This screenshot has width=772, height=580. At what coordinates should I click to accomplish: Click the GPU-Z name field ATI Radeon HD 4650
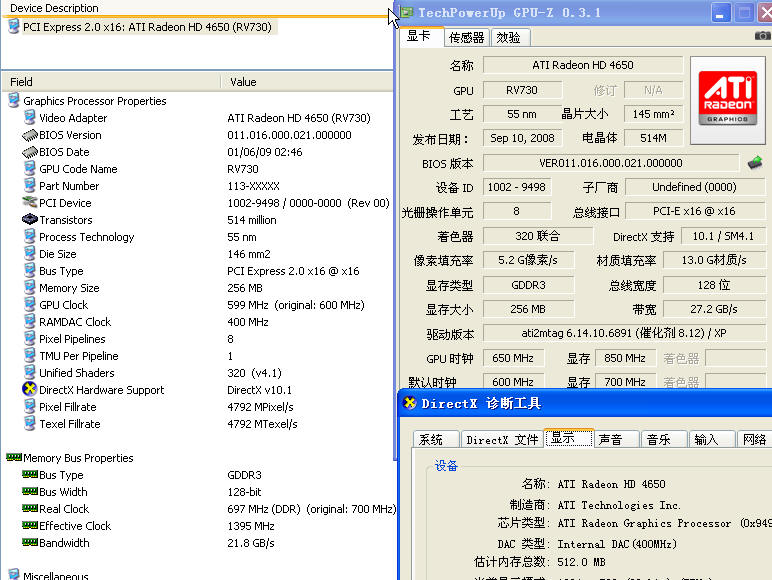coord(583,65)
